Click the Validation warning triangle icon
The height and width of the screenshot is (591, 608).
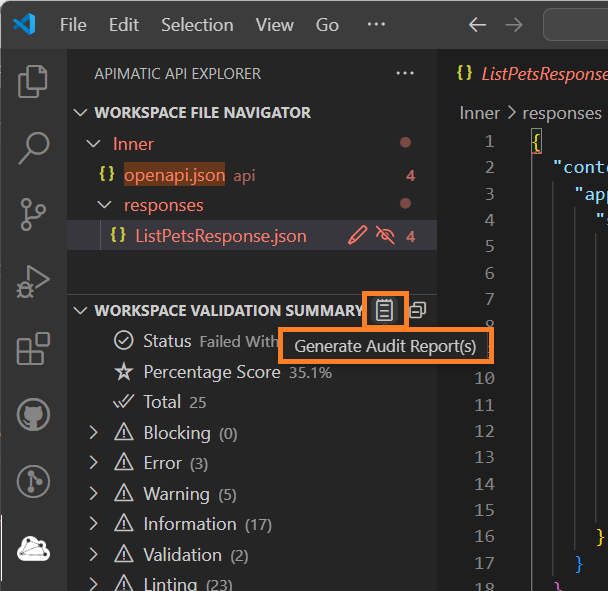pos(124,554)
